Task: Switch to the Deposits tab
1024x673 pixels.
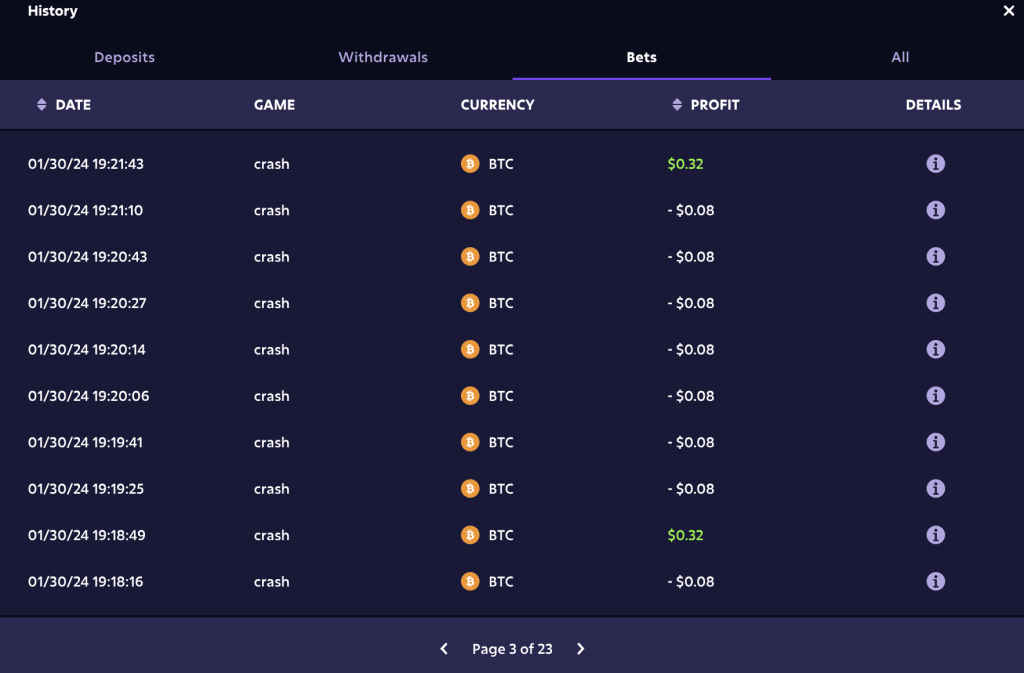Action: [x=124, y=57]
